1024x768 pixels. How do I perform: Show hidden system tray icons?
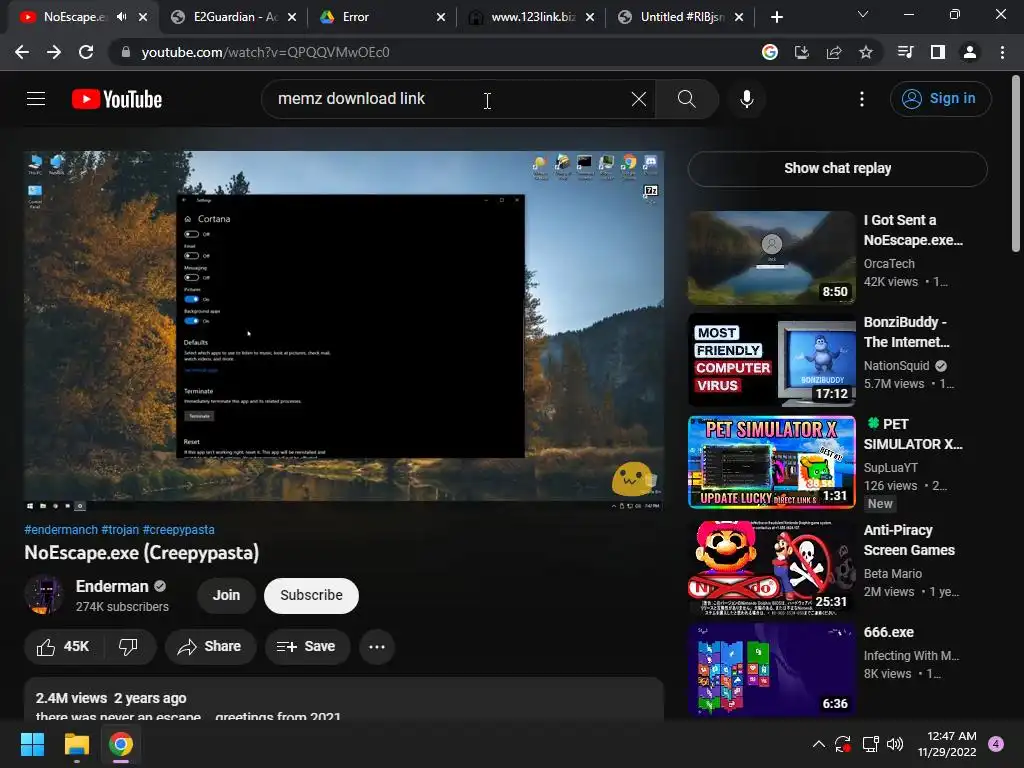[x=818, y=744]
